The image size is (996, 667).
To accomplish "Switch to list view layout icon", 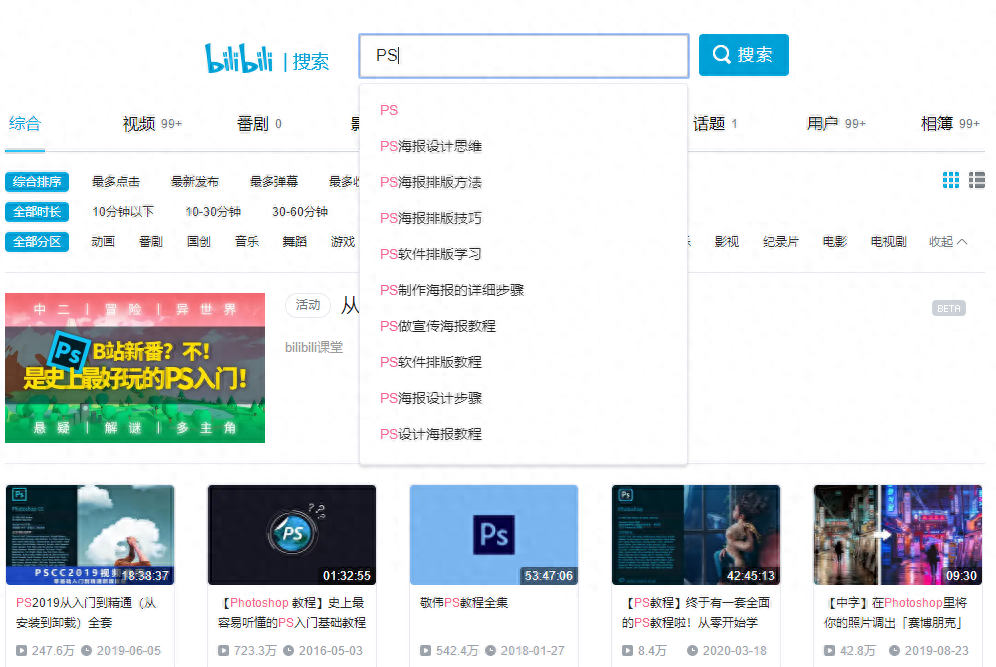I will 977,180.
